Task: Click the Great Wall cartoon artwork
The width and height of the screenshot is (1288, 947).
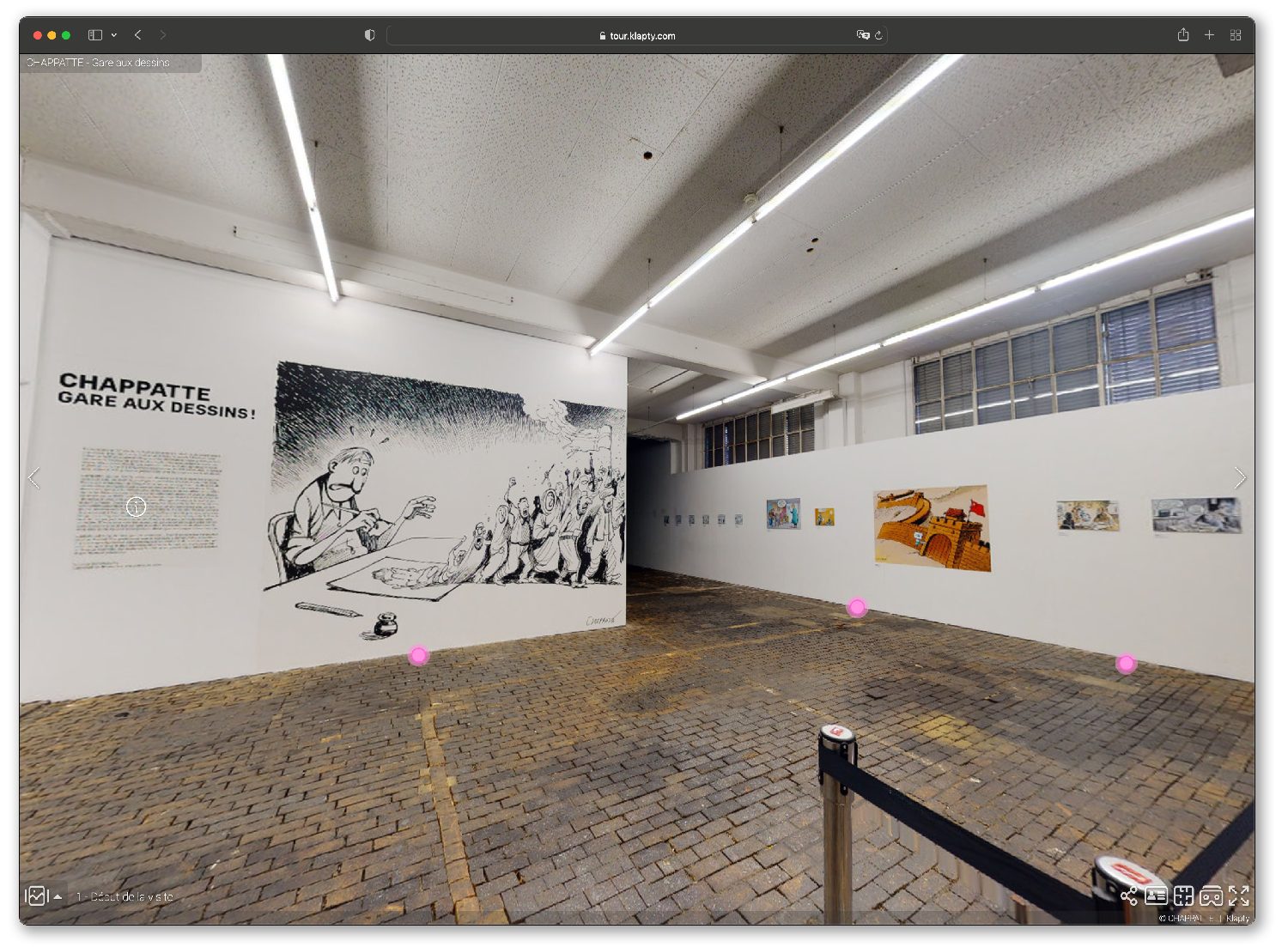Action: [x=933, y=527]
